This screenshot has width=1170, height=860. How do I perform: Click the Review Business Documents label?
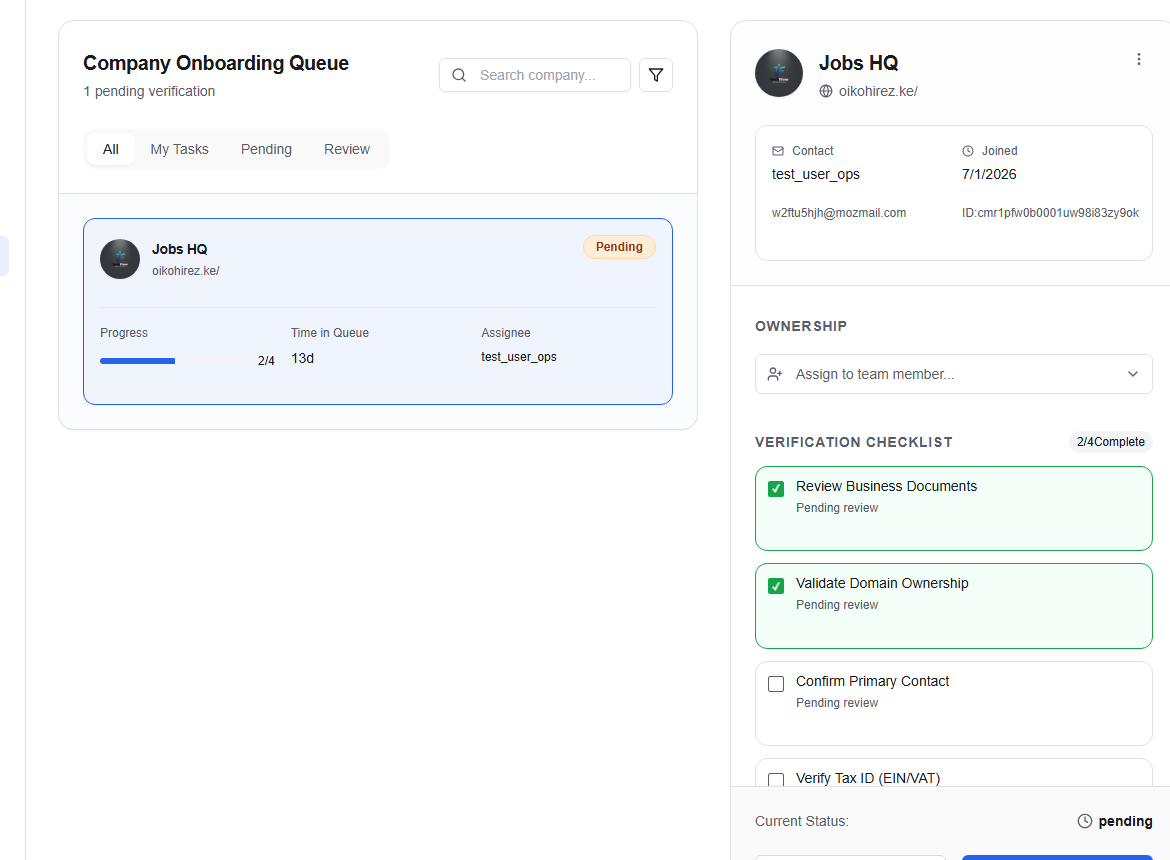pos(886,486)
